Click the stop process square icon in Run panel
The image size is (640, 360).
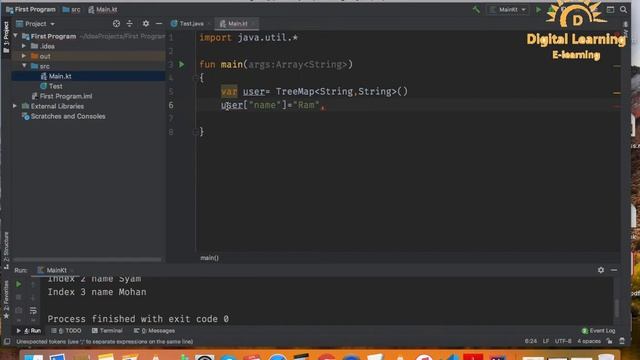18,297
